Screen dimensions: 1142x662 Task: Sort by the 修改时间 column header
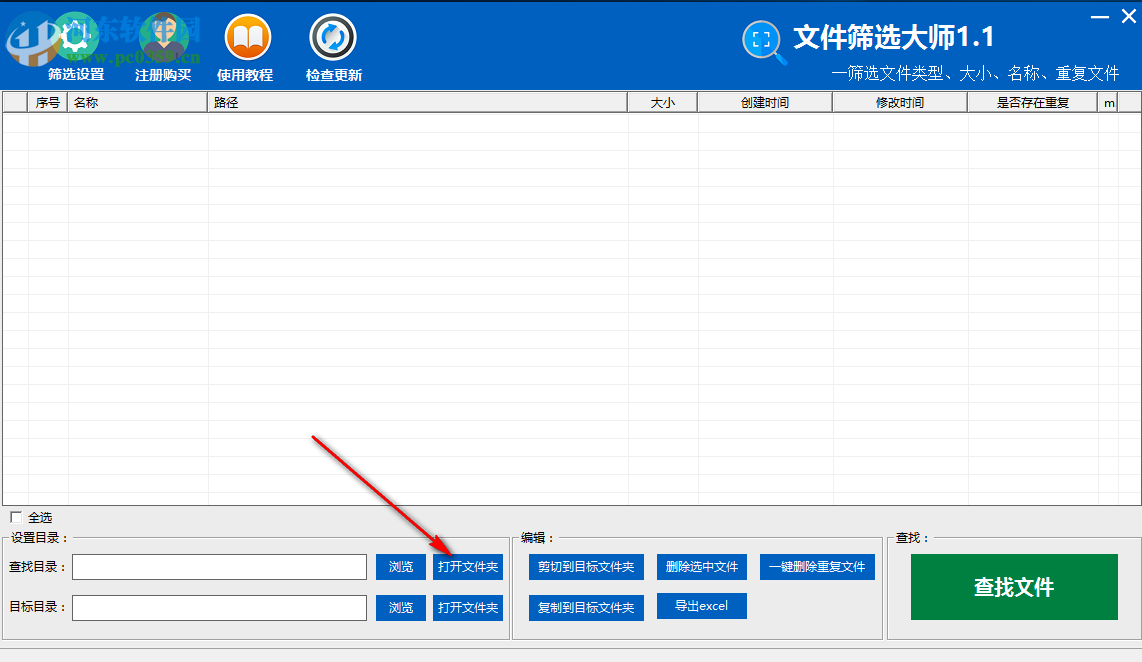tap(899, 103)
